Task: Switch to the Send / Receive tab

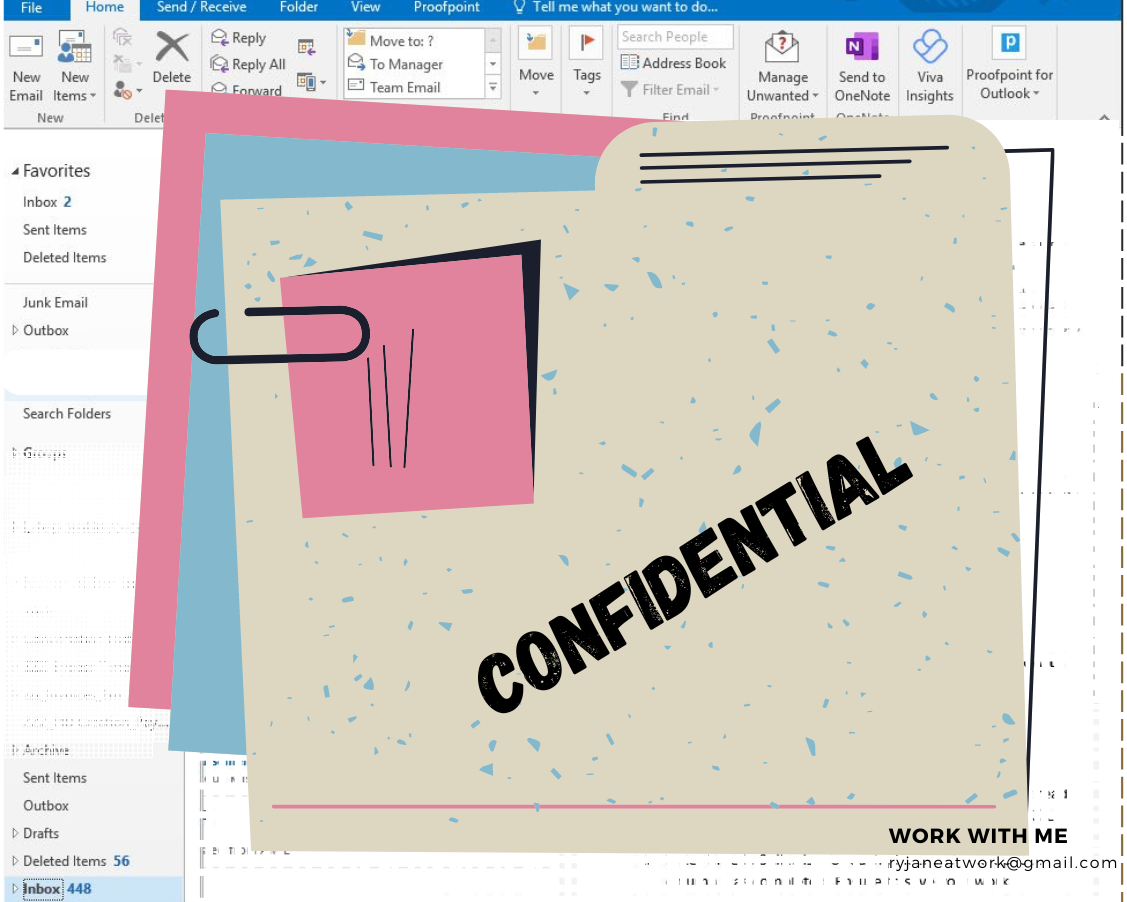Action: pos(201,8)
